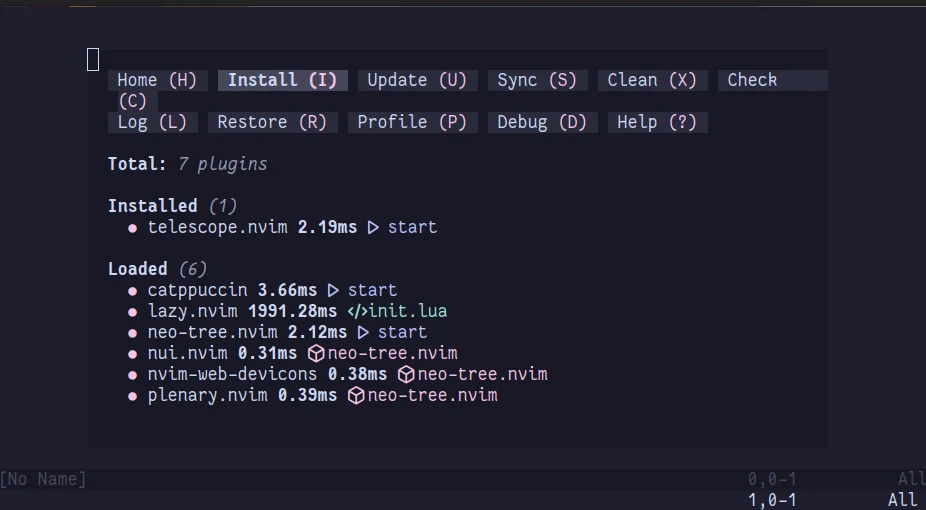This screenshot has height=510, width=926.
Task: Click the 2.19ms load time
Action: tap(327, 227)
